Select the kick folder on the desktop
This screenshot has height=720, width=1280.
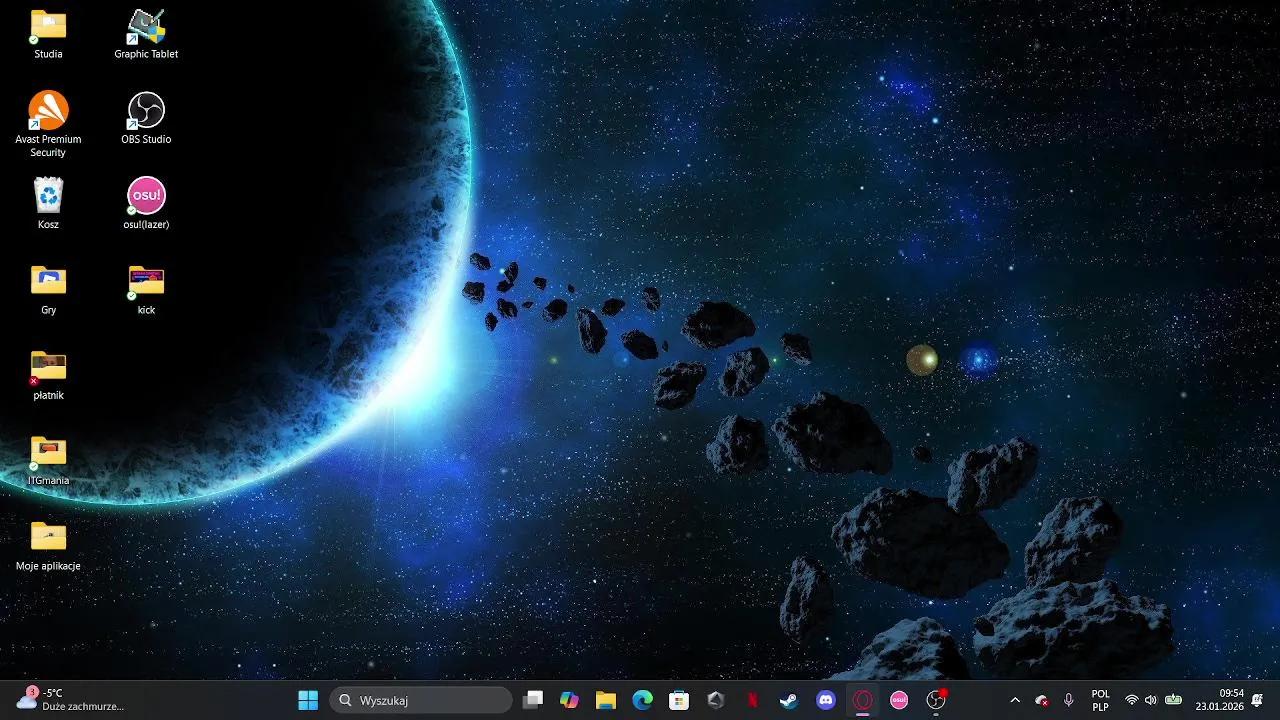146,290
